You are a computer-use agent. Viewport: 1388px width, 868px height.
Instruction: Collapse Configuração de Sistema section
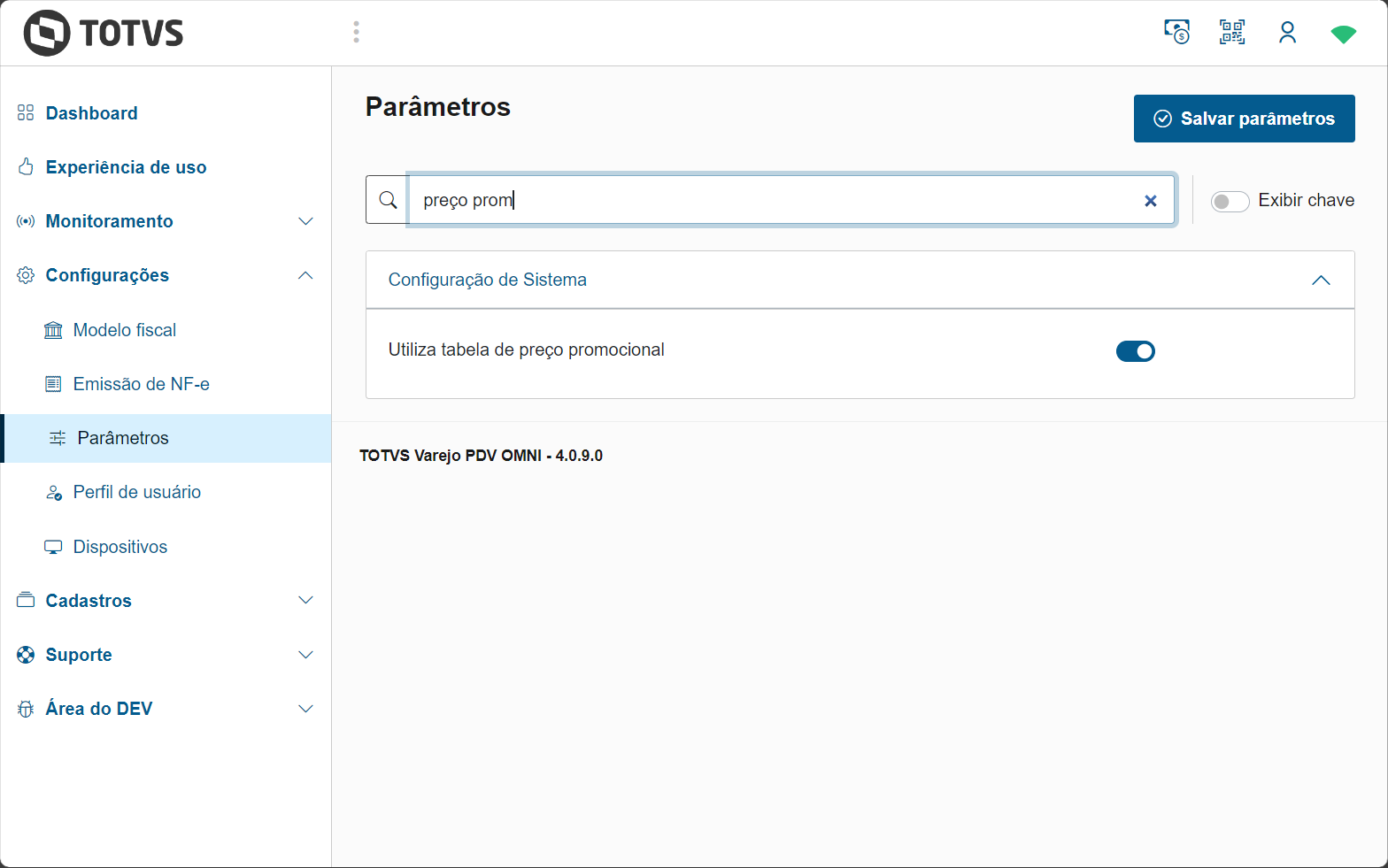coord(1320,280)
